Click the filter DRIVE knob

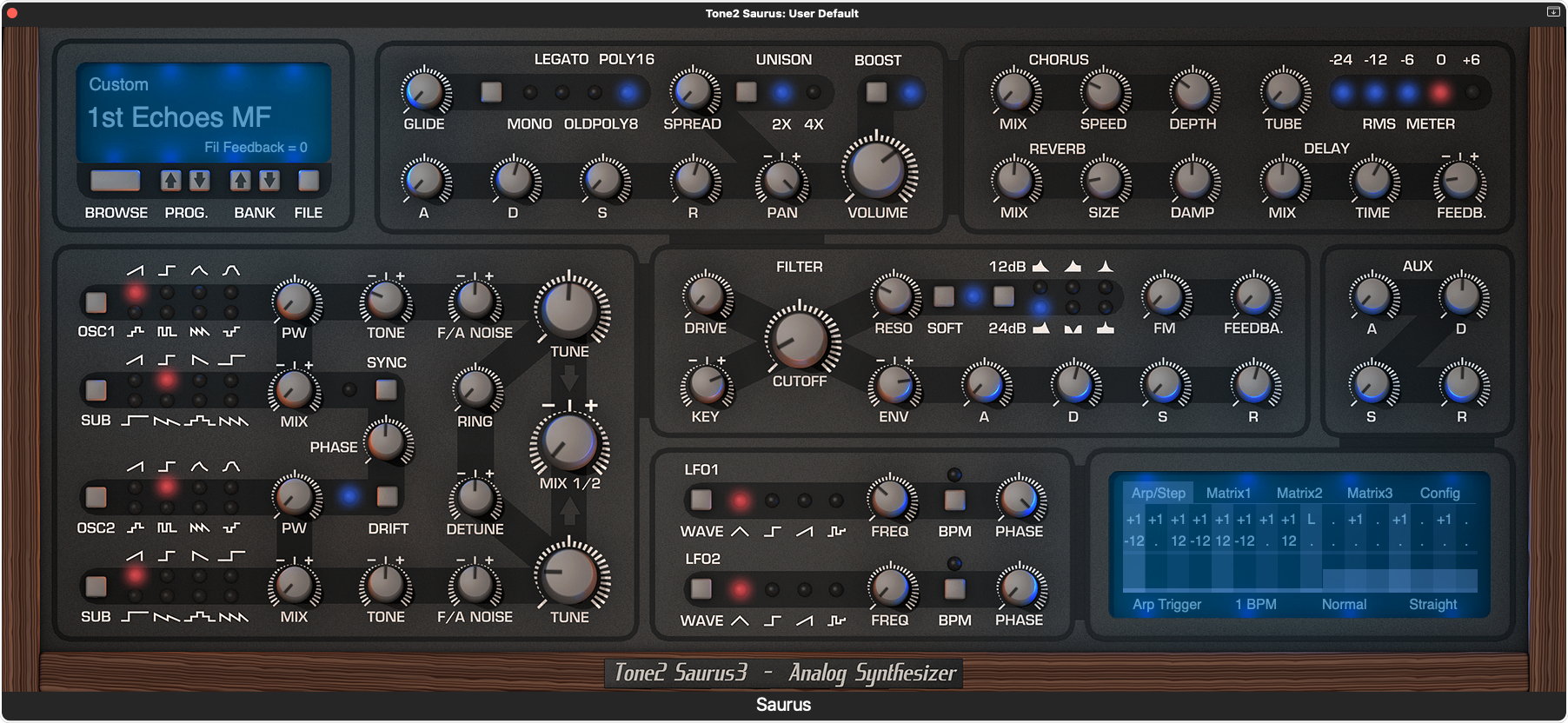706,295
